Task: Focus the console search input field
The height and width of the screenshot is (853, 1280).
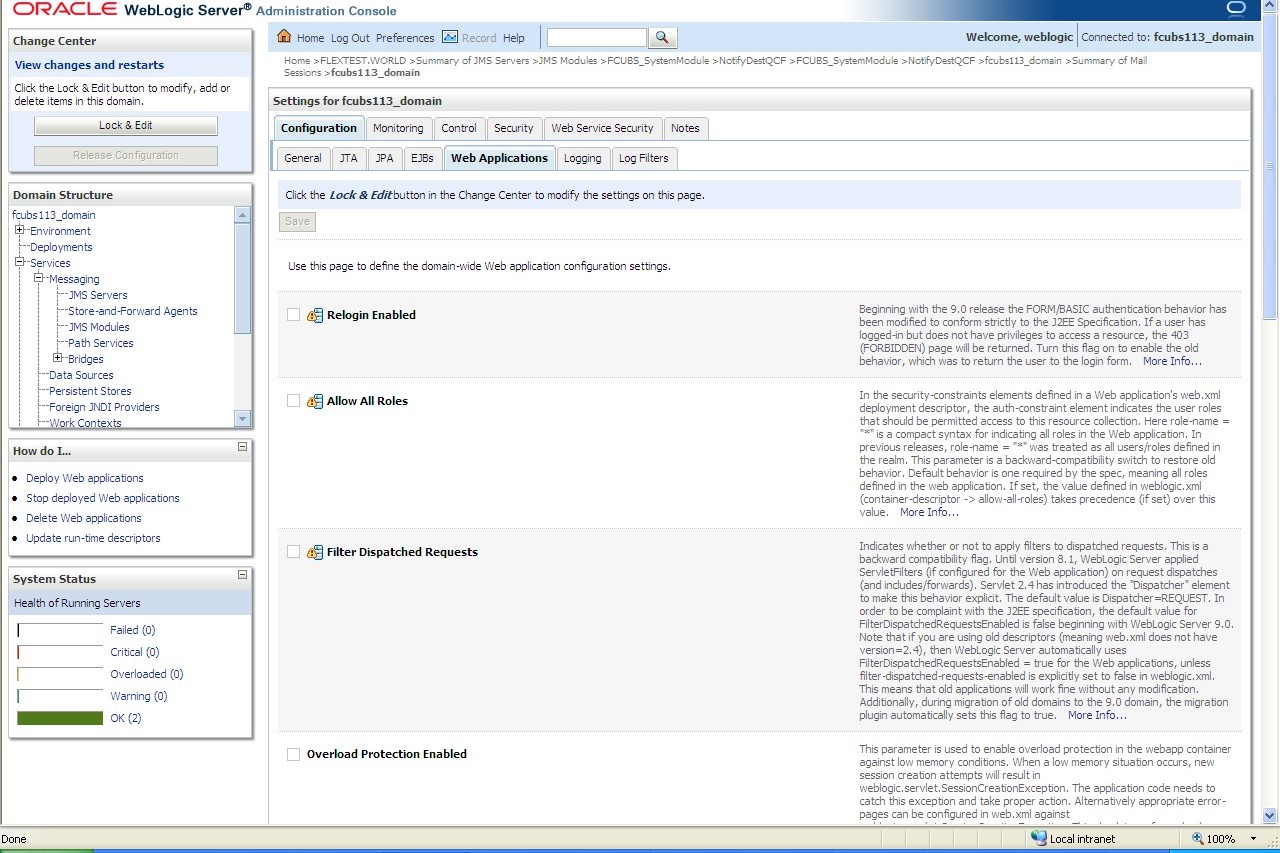Action: (x=597, y=38)
